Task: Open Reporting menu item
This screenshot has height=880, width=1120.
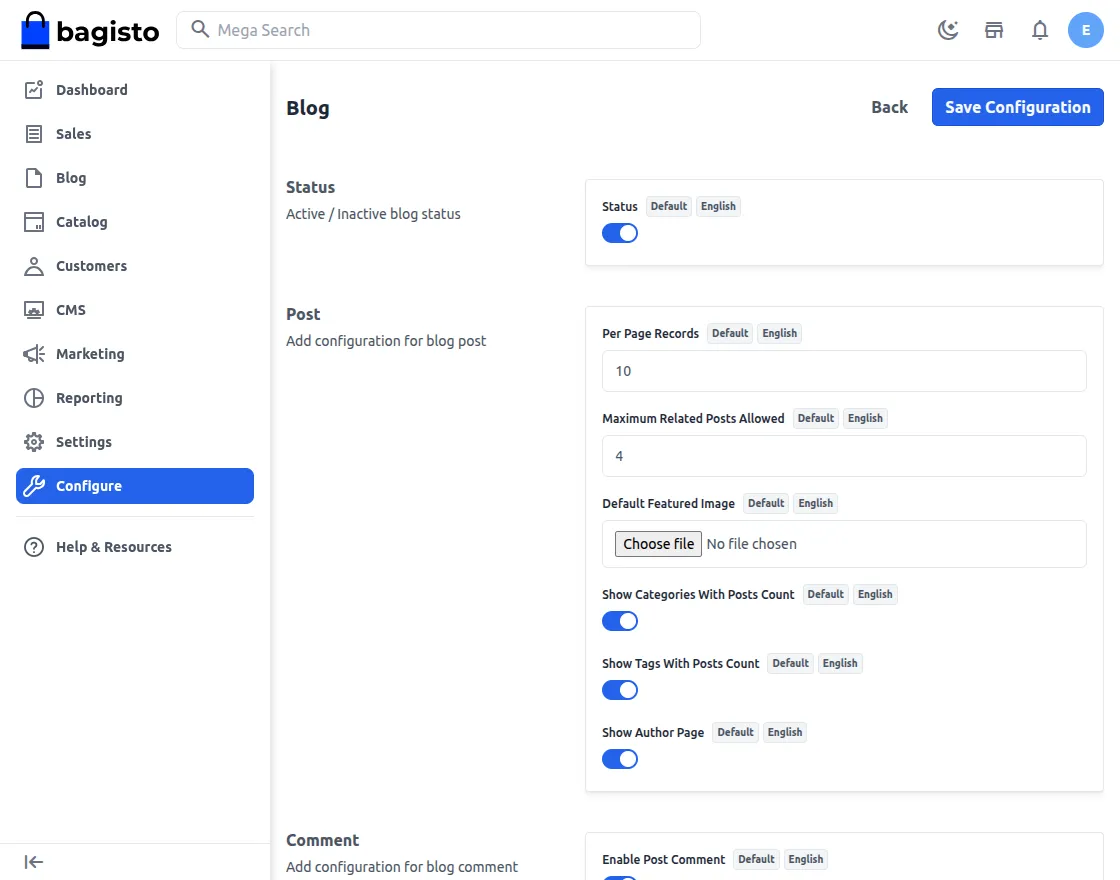Action: tap(134, 398)
